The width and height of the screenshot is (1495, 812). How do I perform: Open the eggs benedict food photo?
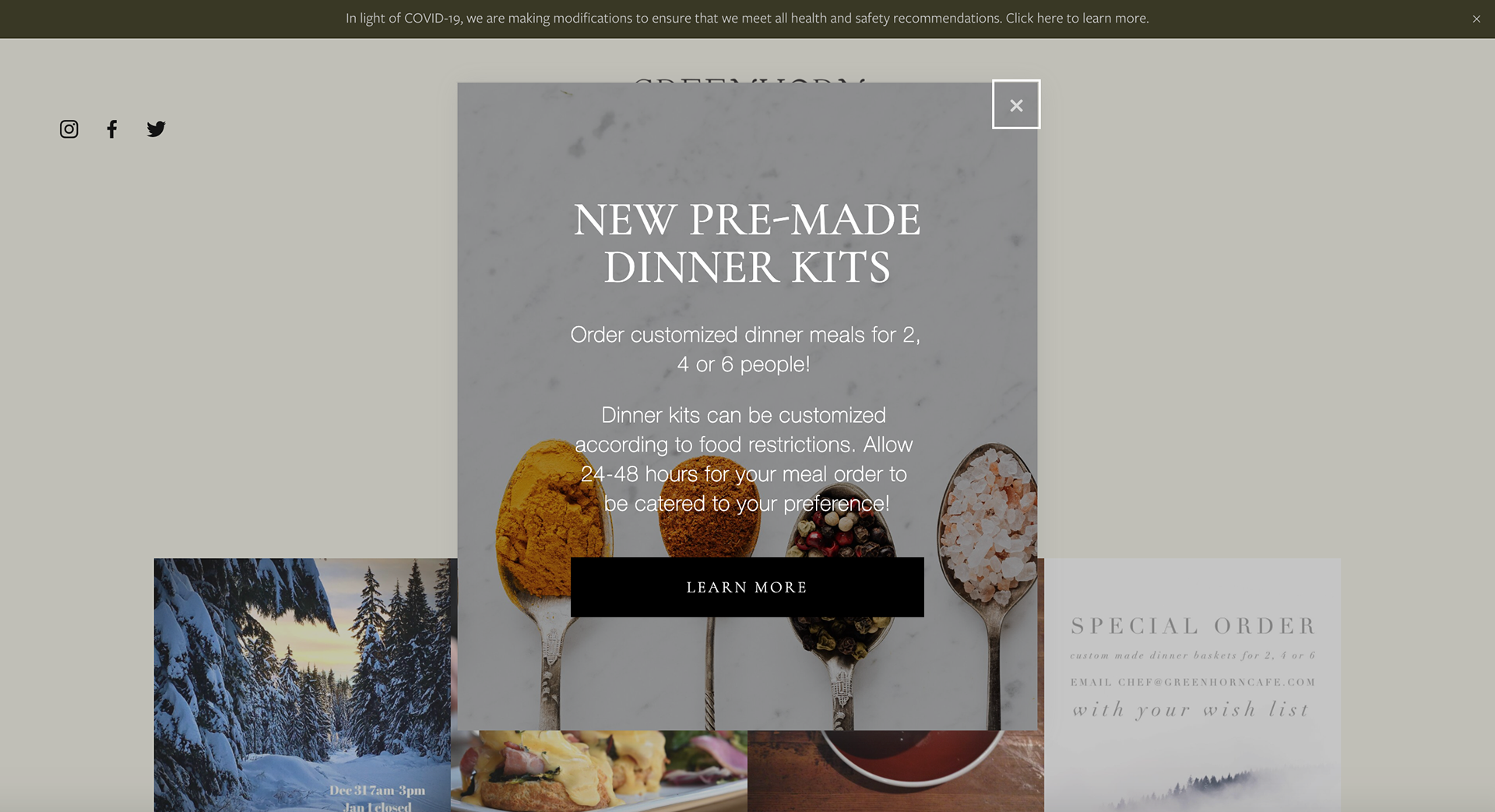pyautogui.click(x=599, y=771)
